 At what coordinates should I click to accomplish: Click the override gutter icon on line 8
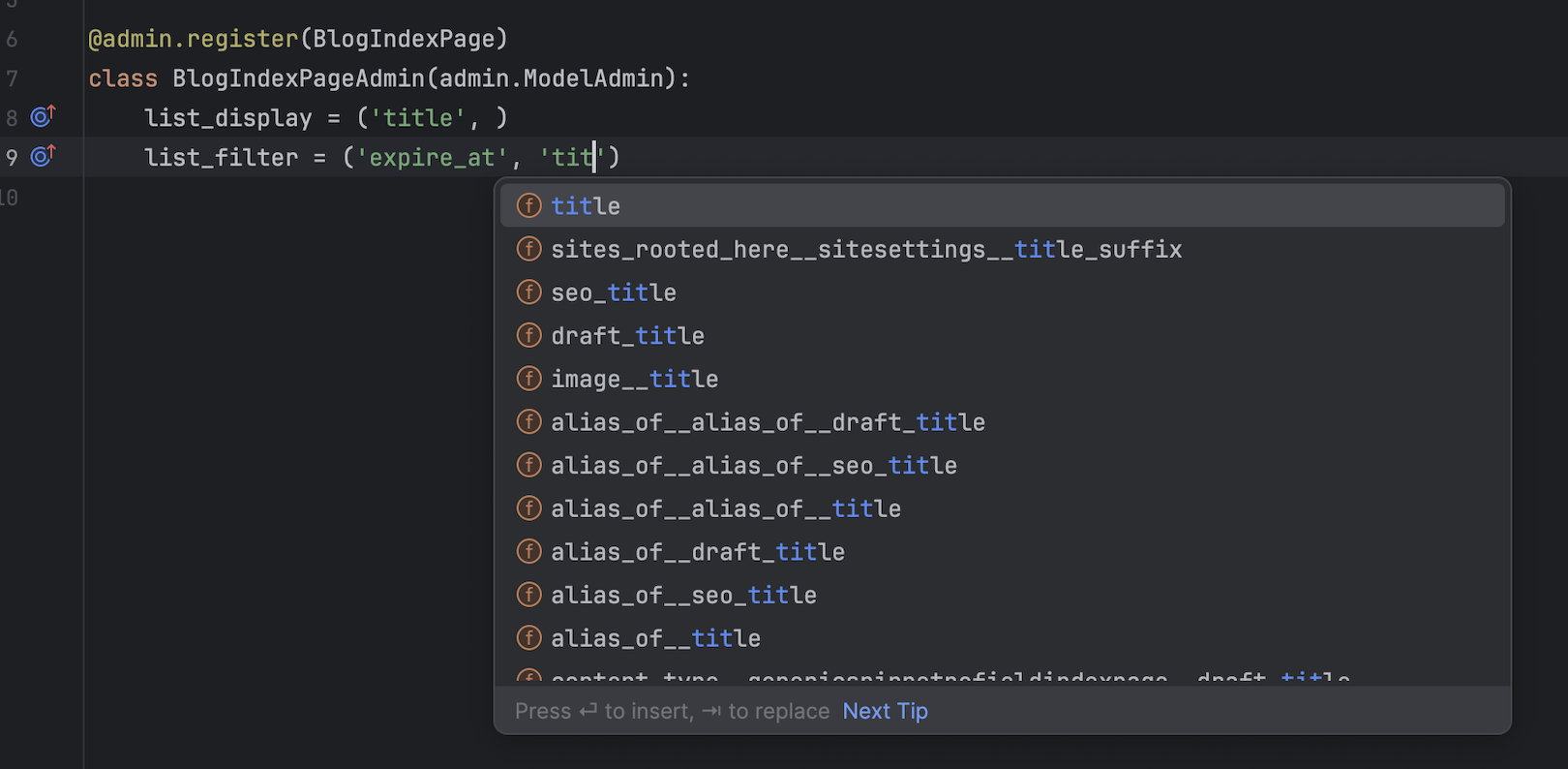pos(44,116)
